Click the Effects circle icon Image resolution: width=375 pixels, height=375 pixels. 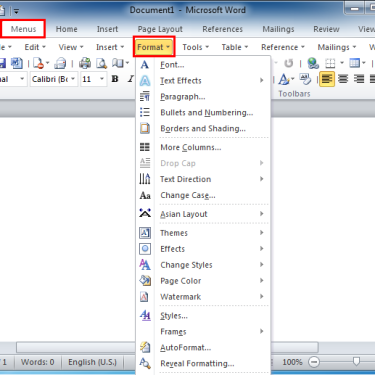click(145, 249)
